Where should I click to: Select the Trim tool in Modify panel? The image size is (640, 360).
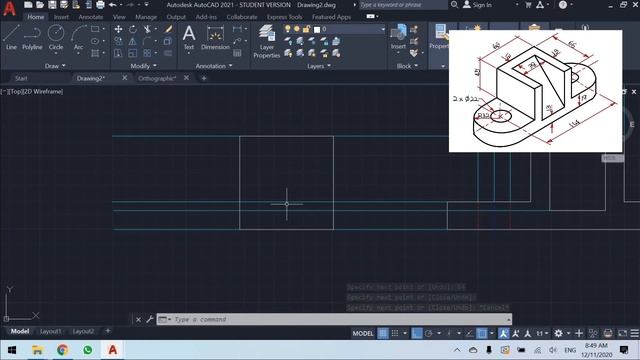[147, 29]
